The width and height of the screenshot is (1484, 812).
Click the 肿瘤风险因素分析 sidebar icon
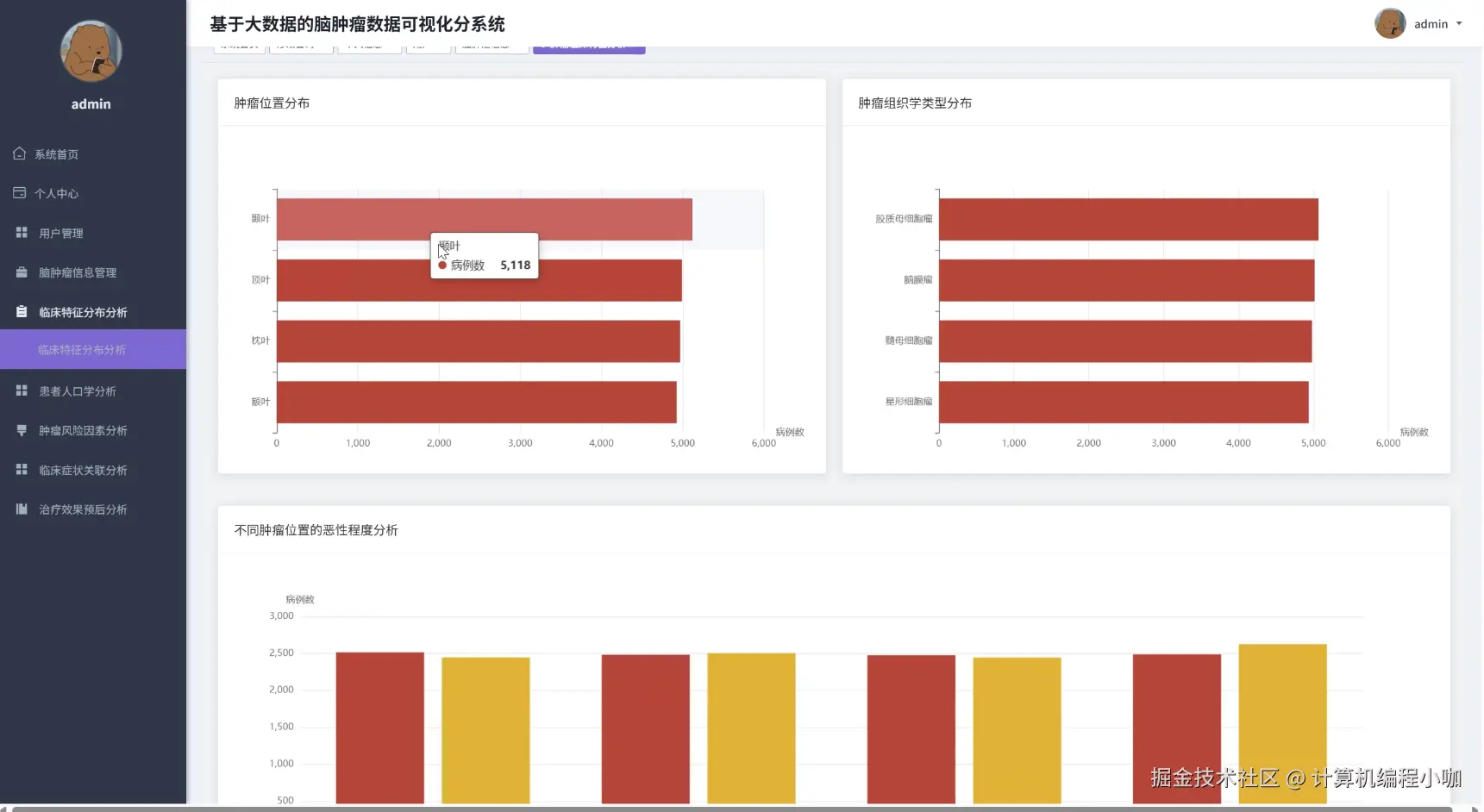coord(22,430)
